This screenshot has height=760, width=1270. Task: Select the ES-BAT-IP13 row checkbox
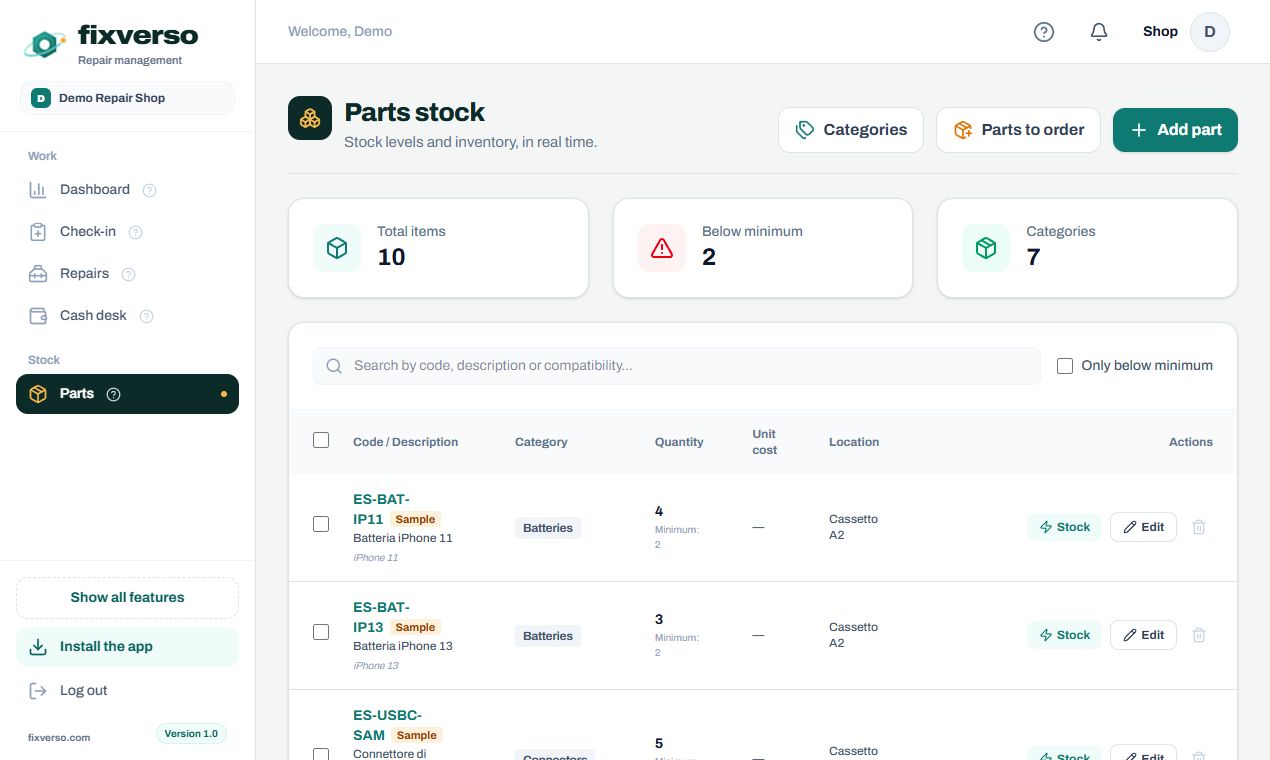coord(321,632)
